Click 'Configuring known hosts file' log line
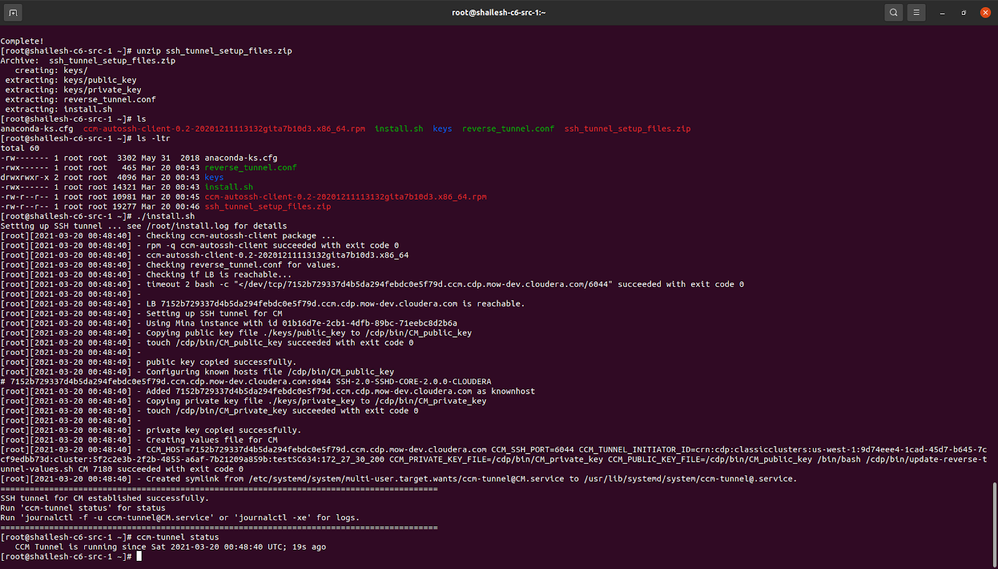 pos(197,372)
